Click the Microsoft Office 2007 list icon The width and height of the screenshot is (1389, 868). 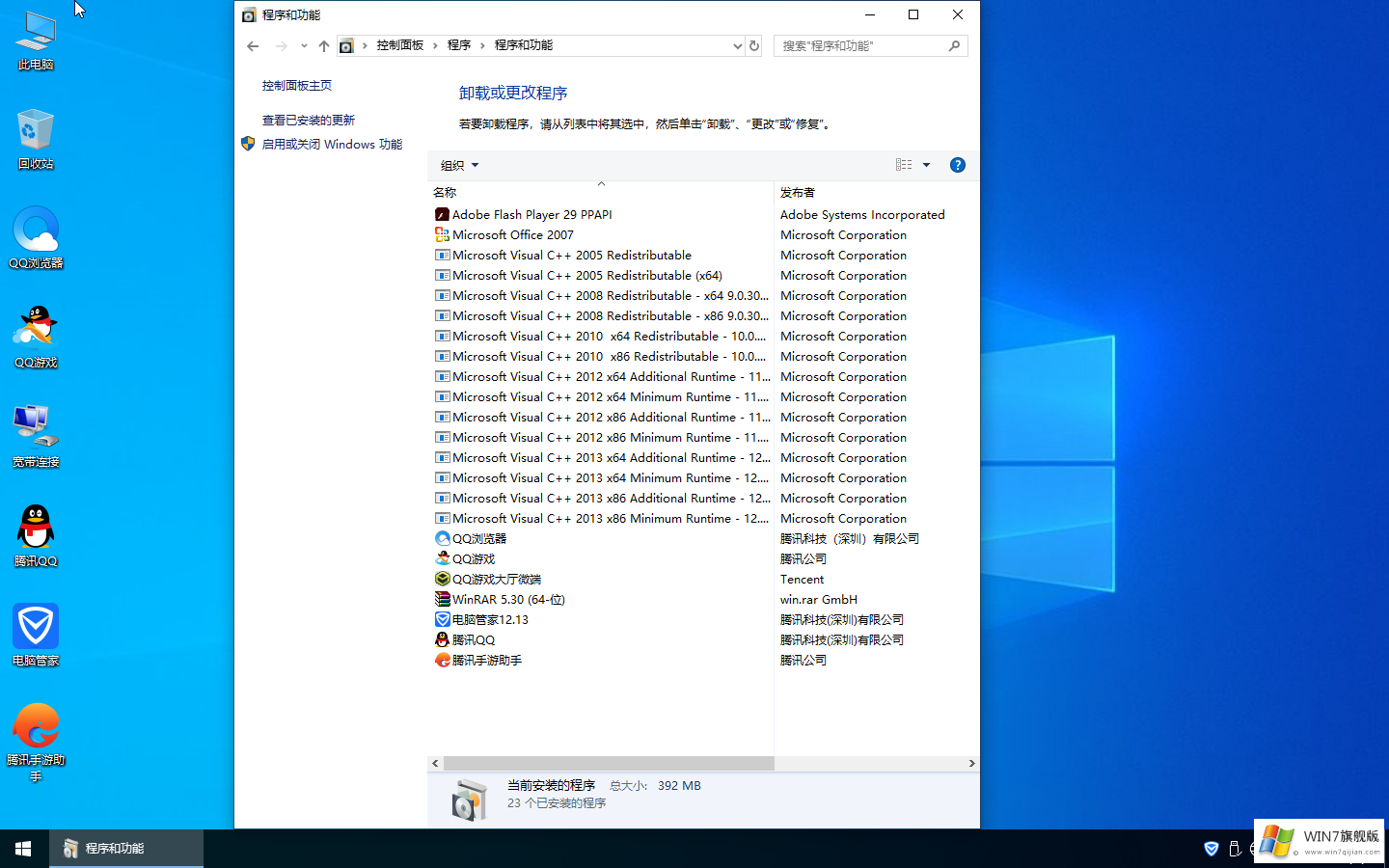[442, 234]
